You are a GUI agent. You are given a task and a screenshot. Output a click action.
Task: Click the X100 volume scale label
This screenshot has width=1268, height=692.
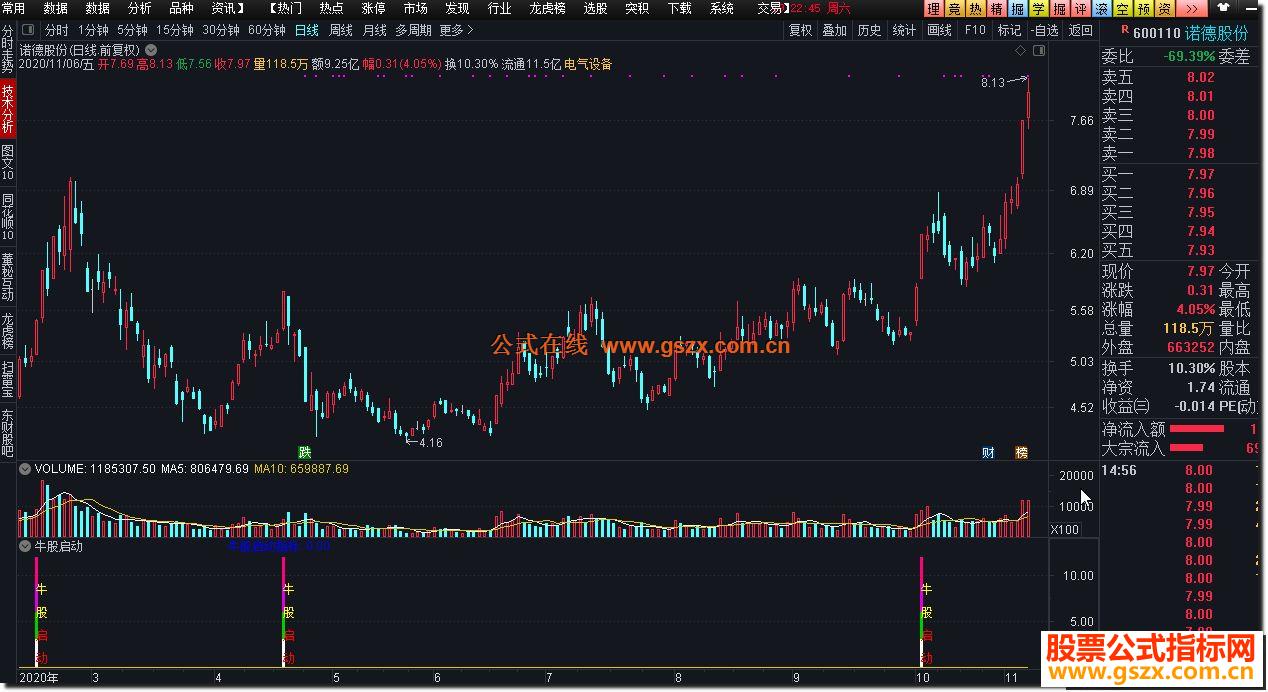[1064, 529]
